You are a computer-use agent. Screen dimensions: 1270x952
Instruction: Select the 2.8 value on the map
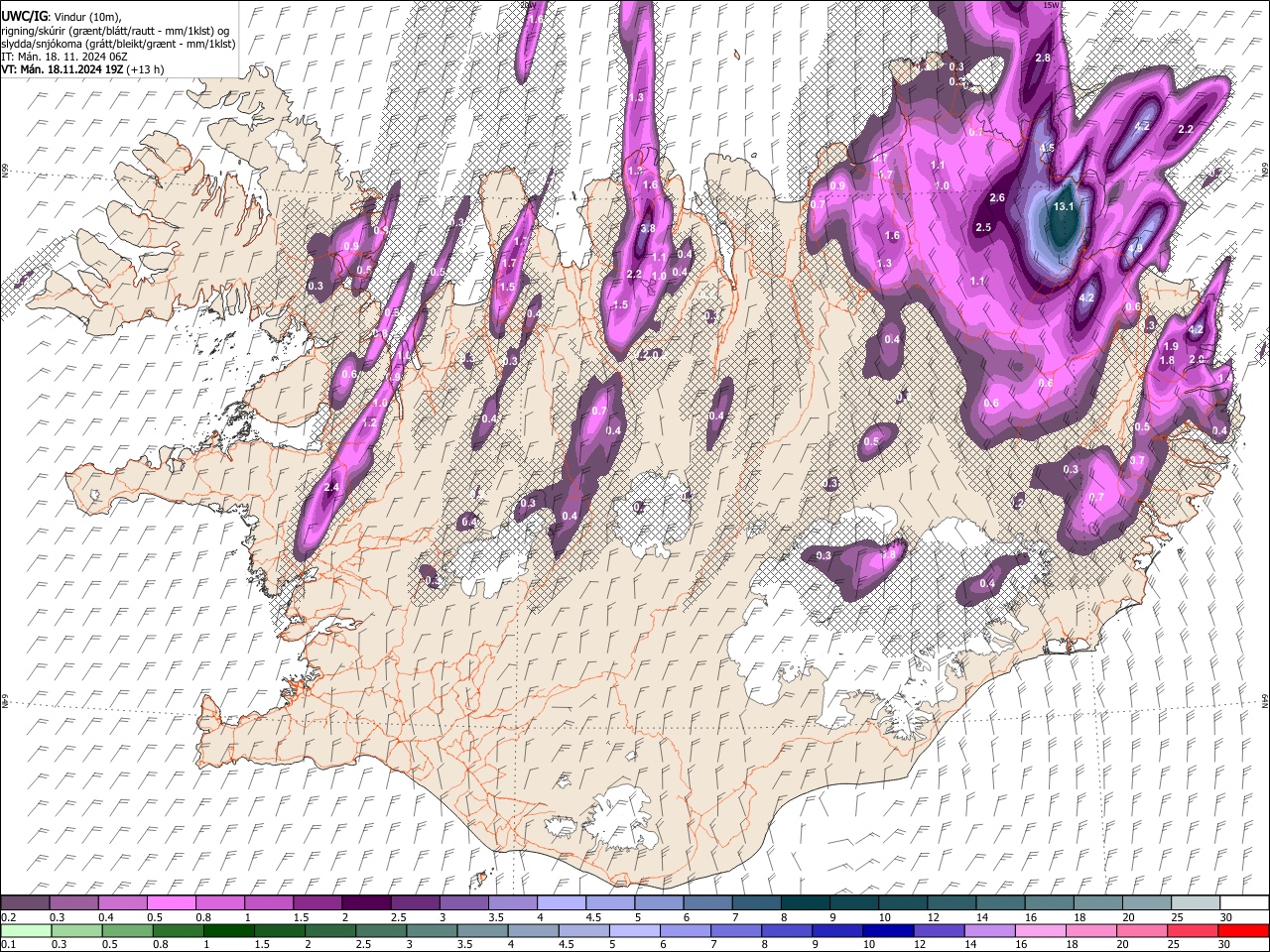click(1043, 59)
